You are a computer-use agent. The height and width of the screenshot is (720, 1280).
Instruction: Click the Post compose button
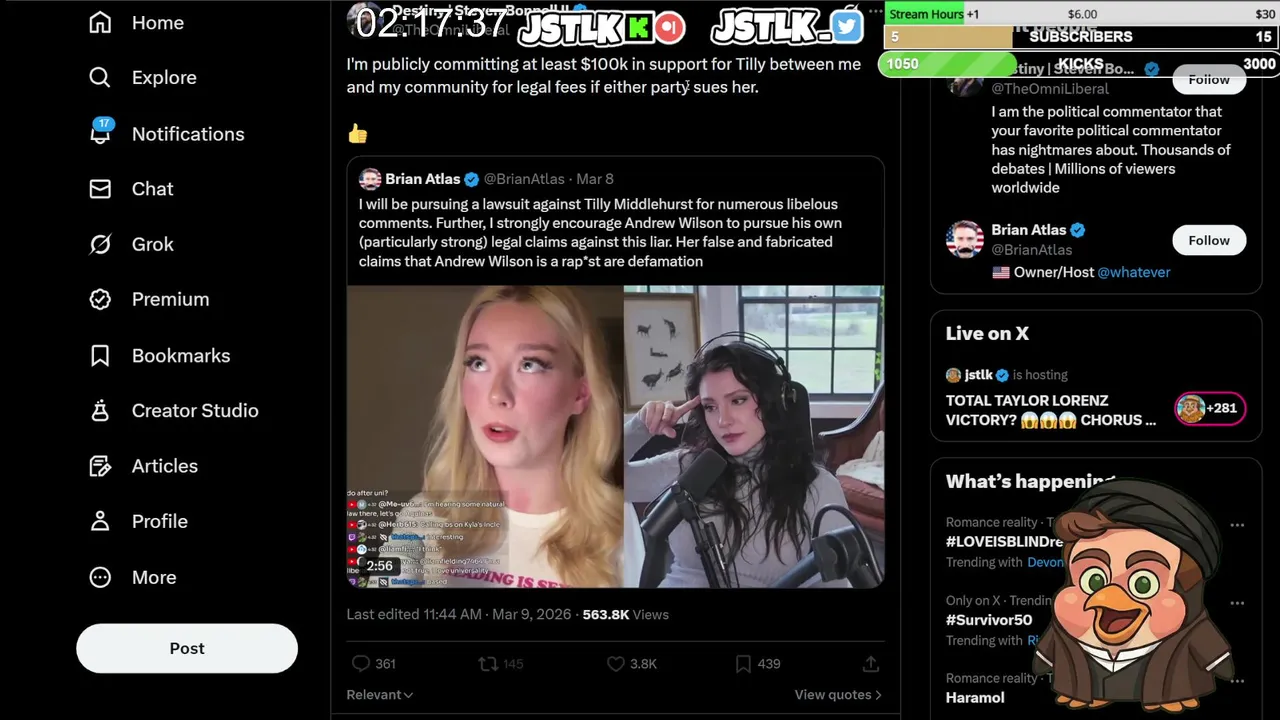187,648
